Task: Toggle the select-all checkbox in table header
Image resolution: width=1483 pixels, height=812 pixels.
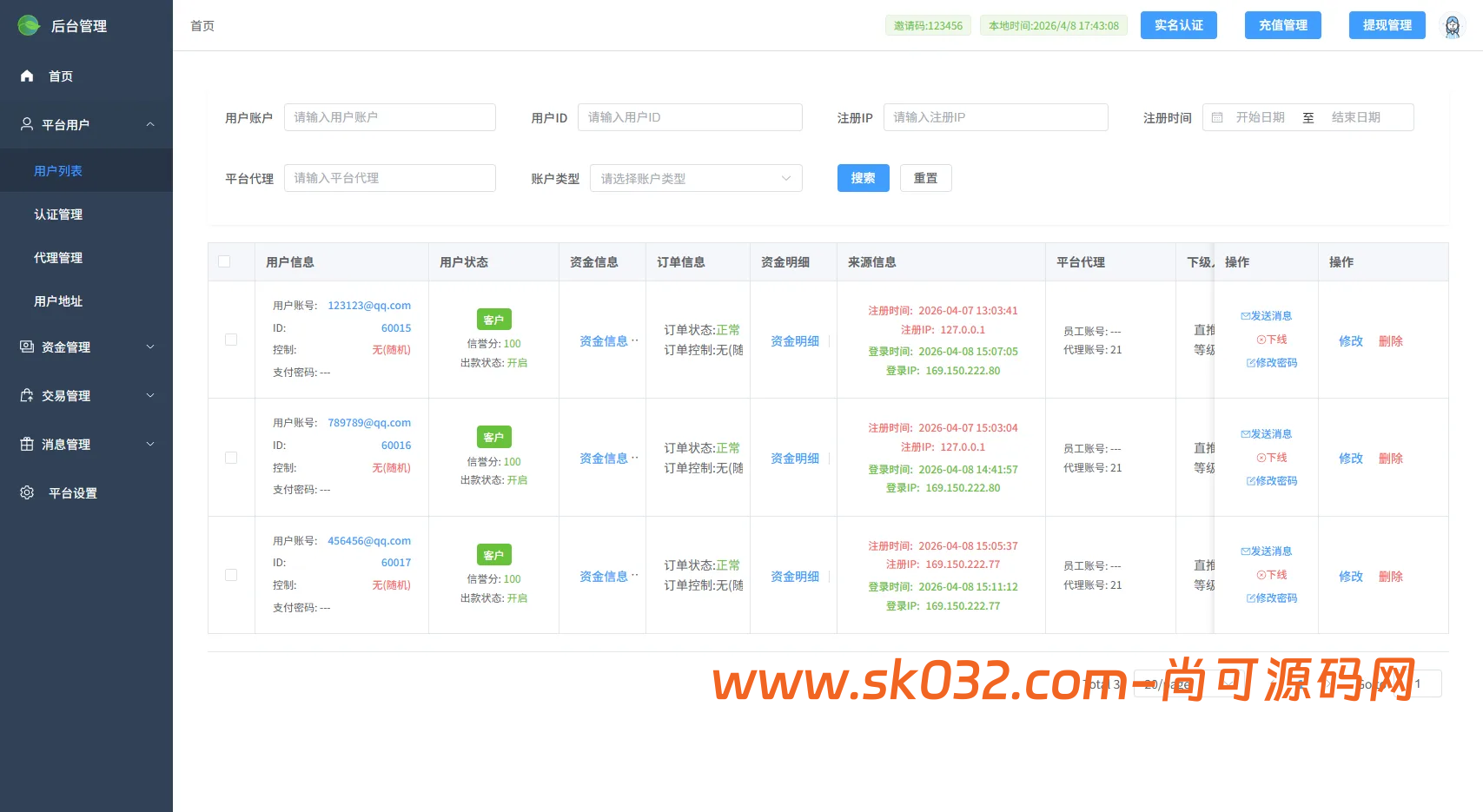Action: click(224, 261)
